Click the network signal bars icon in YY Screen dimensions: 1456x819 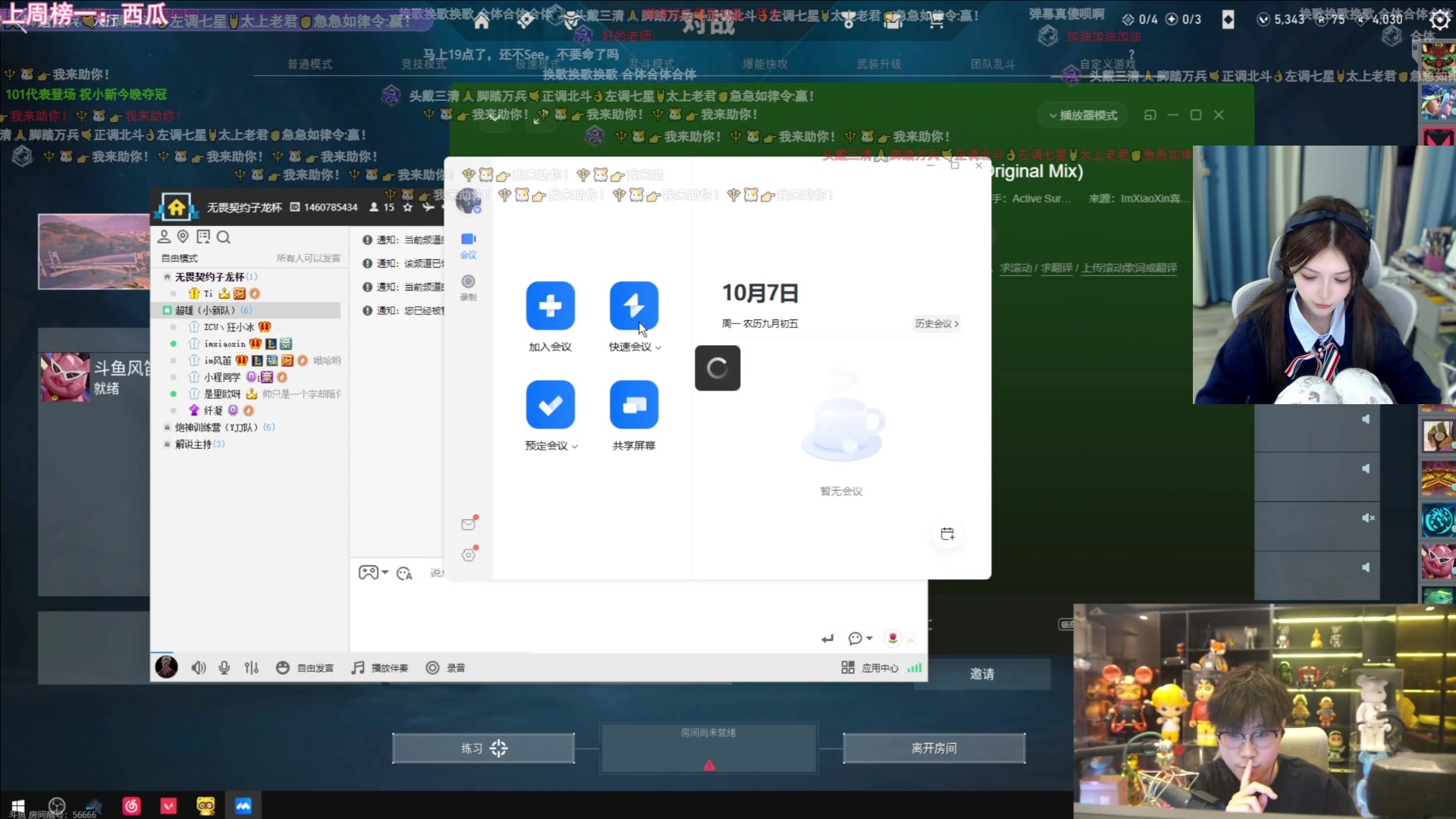pyautogui.click(x=915, y=667)
